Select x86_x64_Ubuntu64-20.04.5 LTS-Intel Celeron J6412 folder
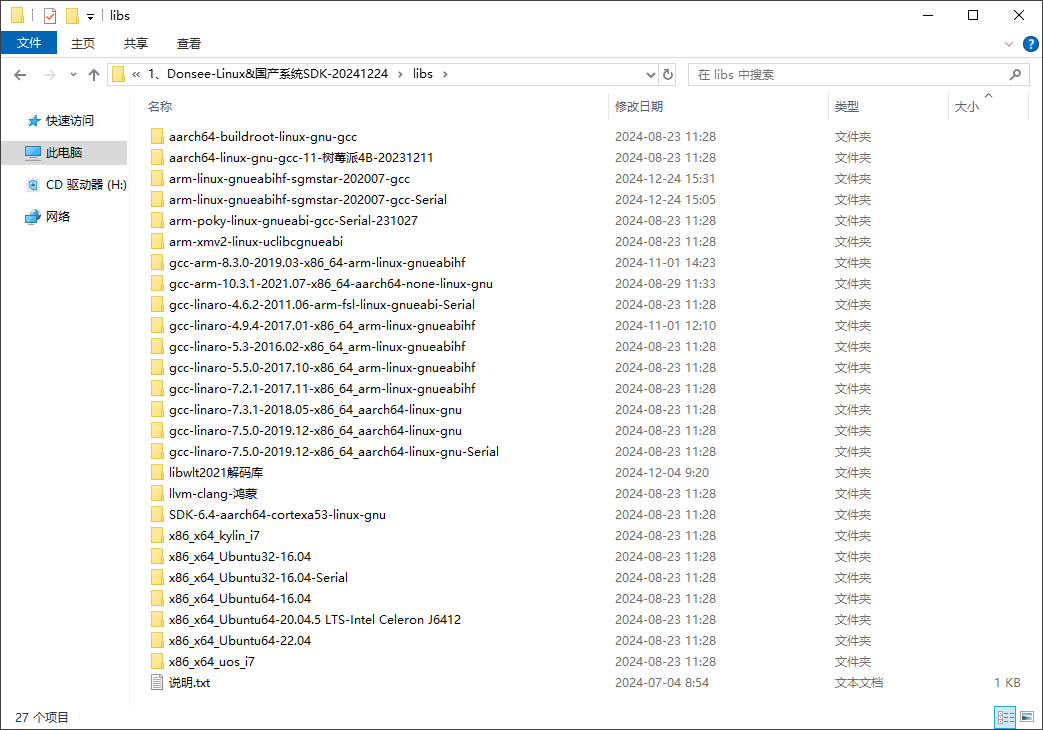 pos(315,620)
